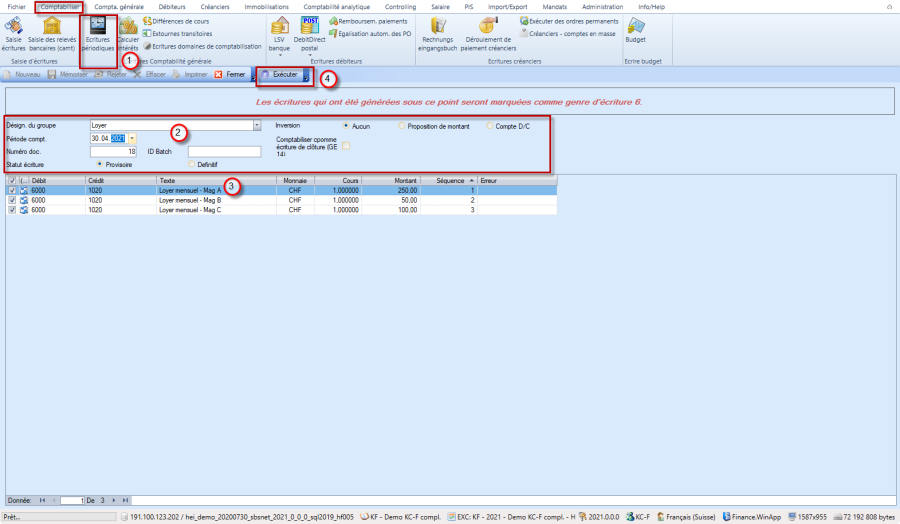Enable the écriture de clôture checkbox
Viewport: 900px width, 524px height.
[346, 146]
